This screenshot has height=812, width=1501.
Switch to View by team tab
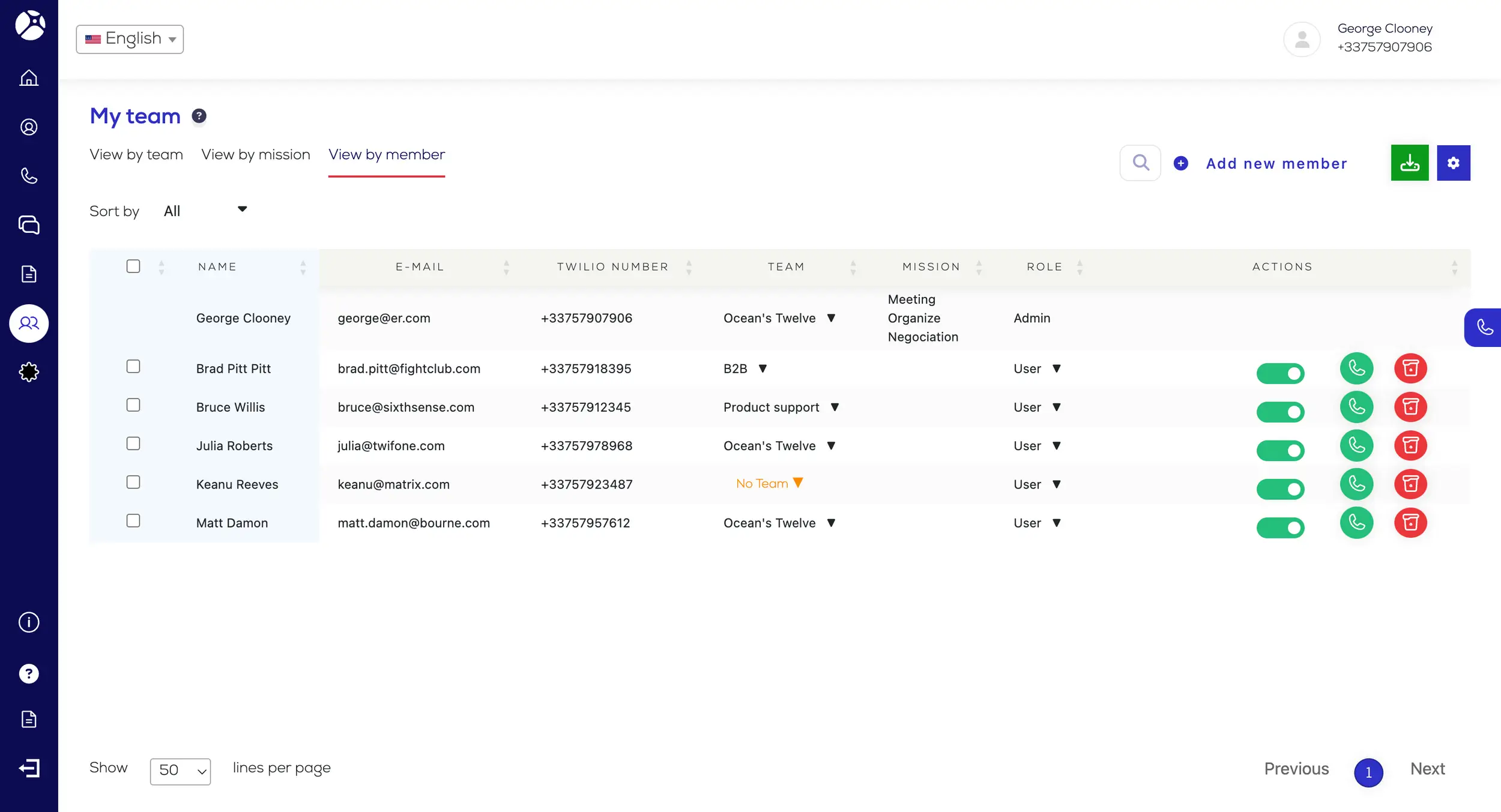136,154
